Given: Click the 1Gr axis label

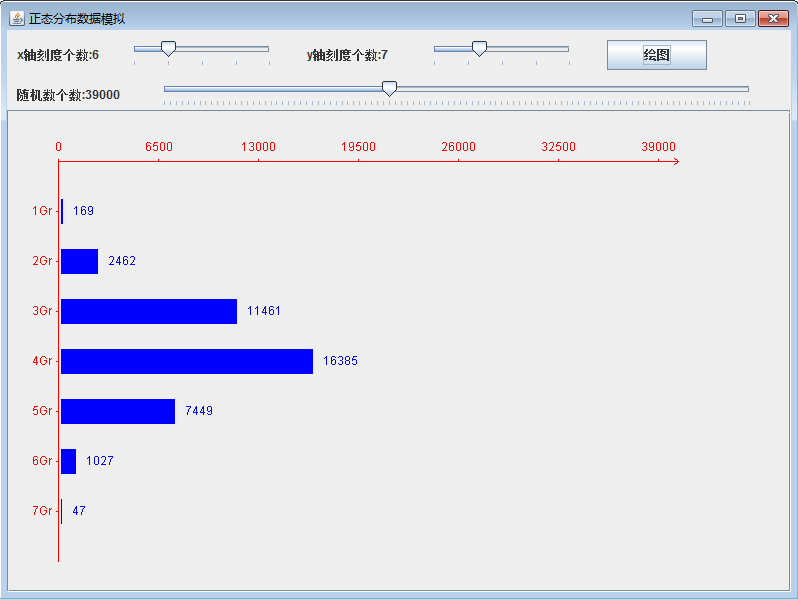Looking at the screenshot, I should (x=42, y=211).
